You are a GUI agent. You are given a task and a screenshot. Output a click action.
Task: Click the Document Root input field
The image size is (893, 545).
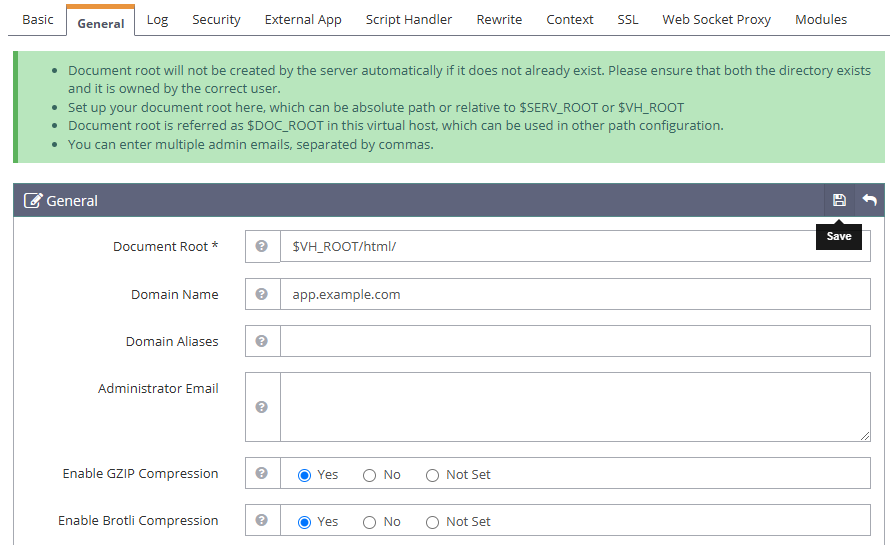(x=574, y=246)
